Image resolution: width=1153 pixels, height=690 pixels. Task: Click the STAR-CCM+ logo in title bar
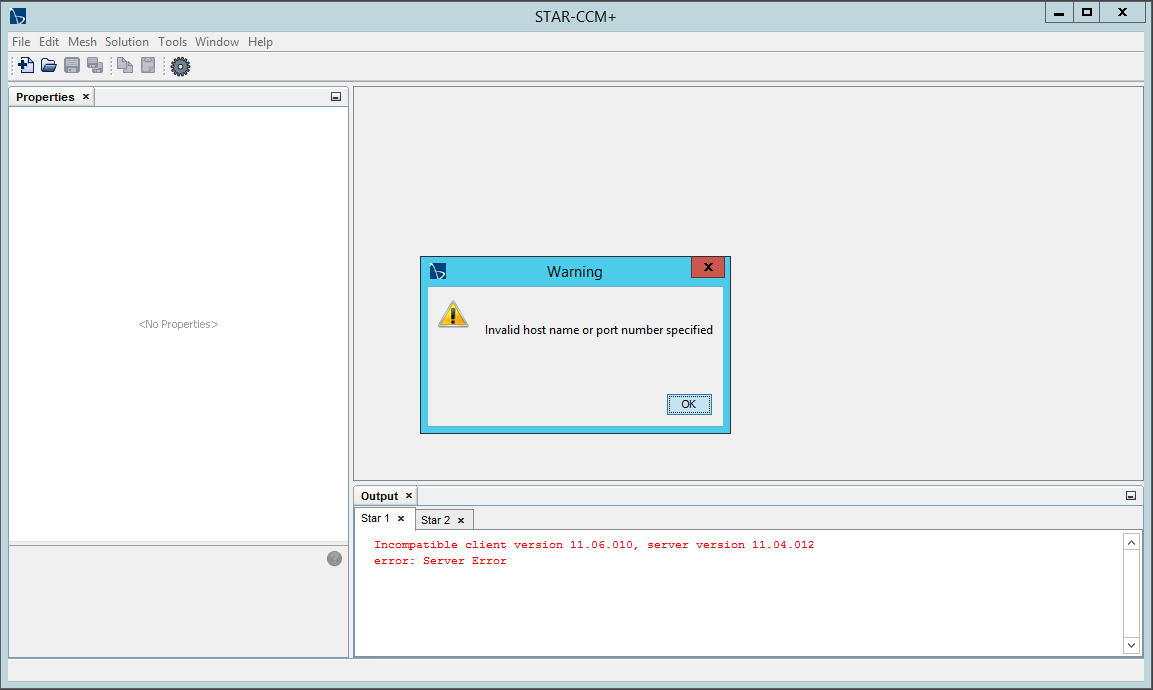click(x=18, y=16)
